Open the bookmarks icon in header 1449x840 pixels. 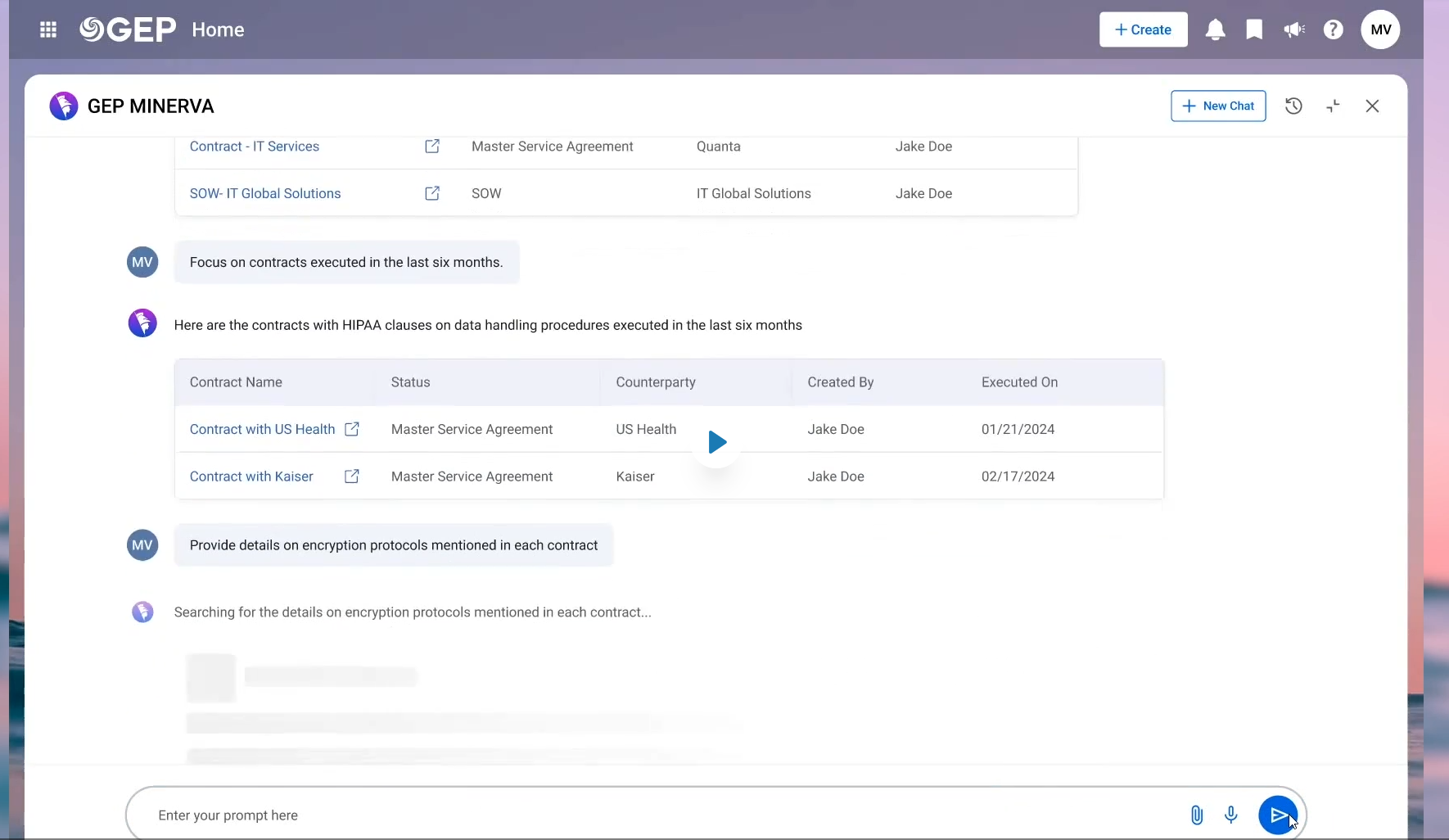1253,30
